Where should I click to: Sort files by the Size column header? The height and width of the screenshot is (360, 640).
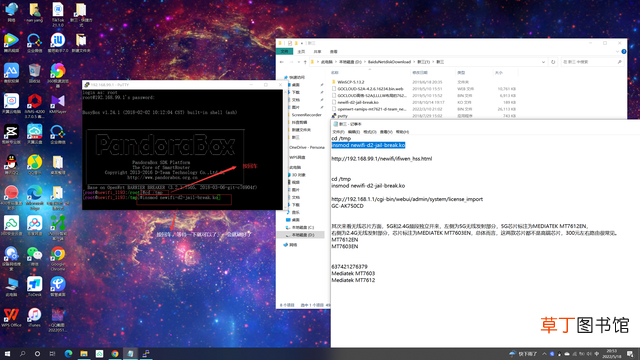pos(498,73)
